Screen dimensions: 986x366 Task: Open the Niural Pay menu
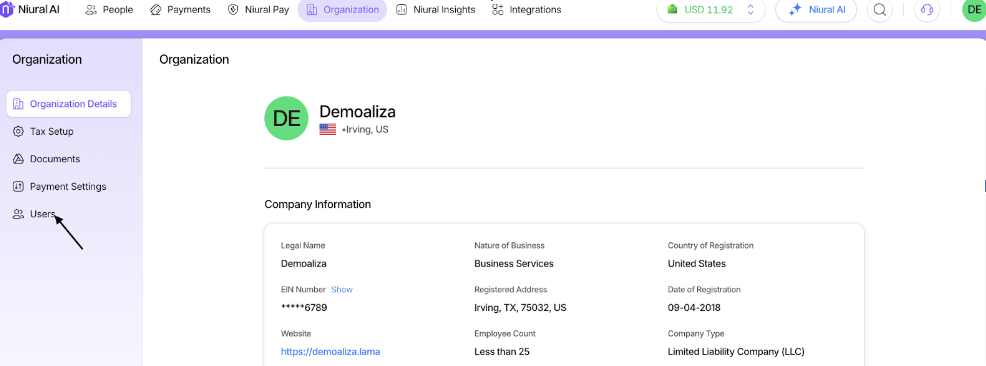coord(258,9)
